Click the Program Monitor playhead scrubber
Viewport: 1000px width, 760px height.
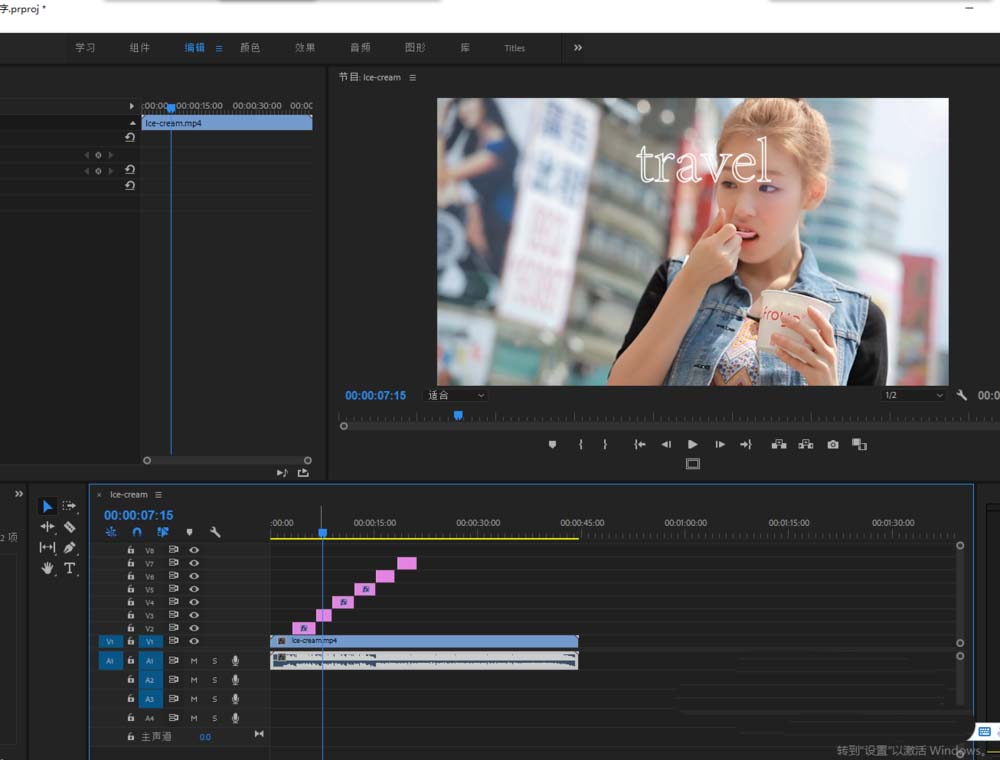click(x=458, y=415)
